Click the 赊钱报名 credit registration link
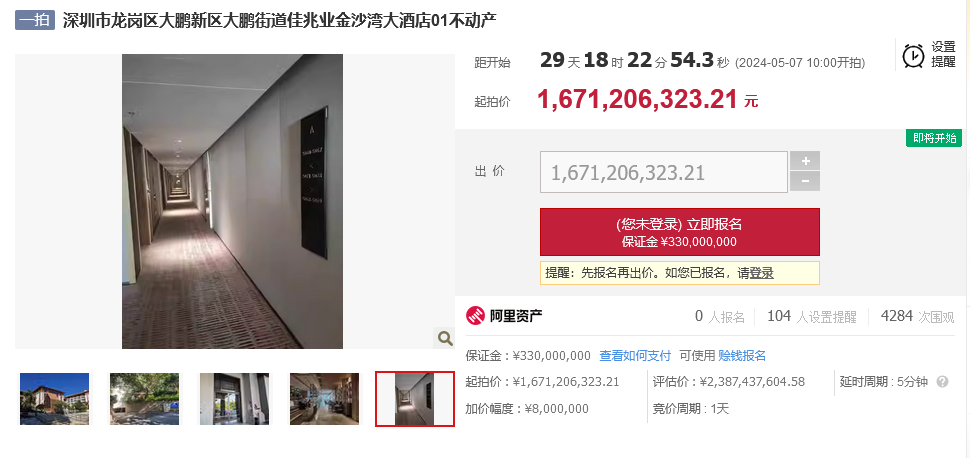The width and height of the screenshot is (970, 458). click(742, 356)
